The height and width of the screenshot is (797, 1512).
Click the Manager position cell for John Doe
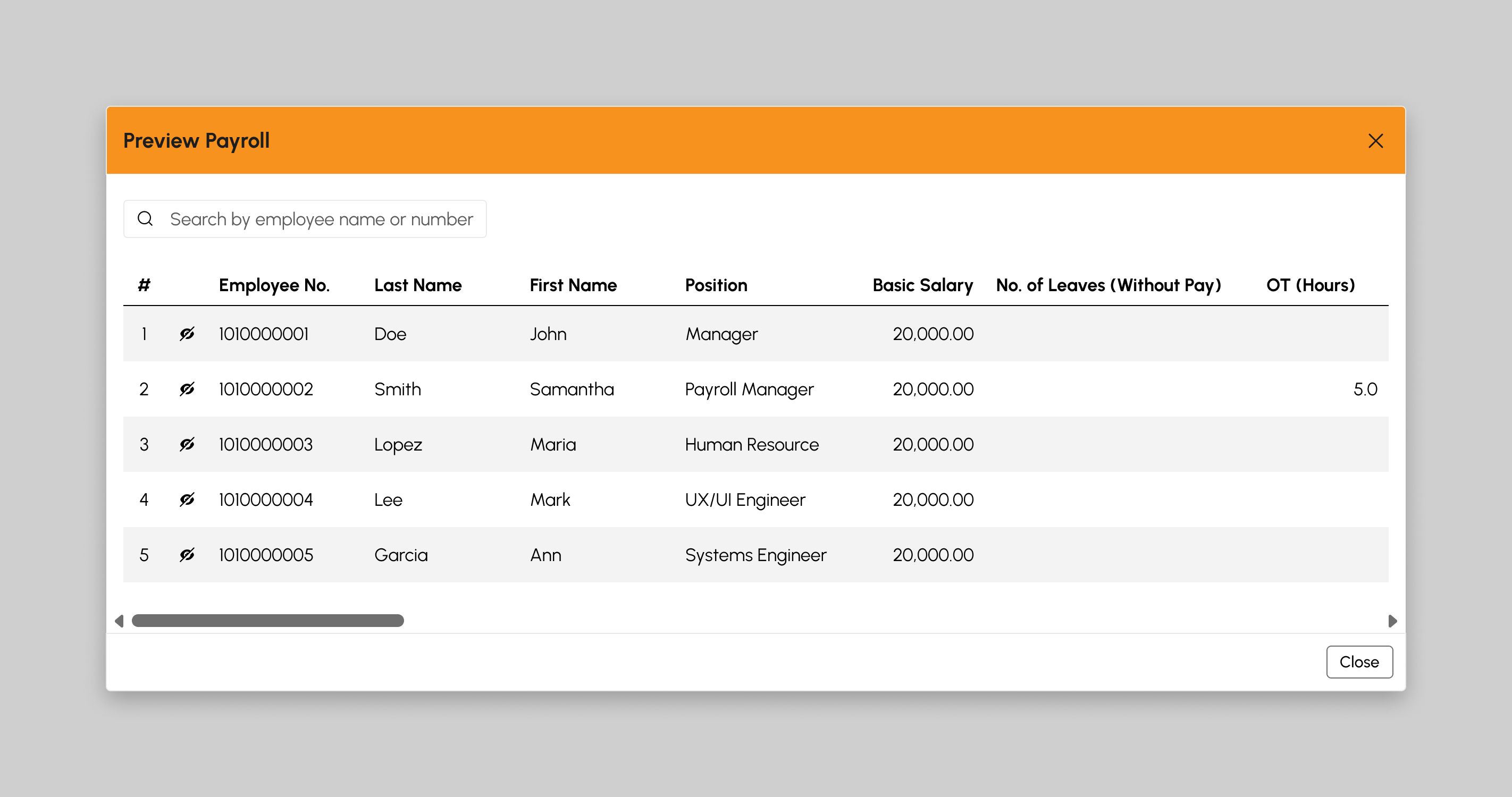pos(721,334)
